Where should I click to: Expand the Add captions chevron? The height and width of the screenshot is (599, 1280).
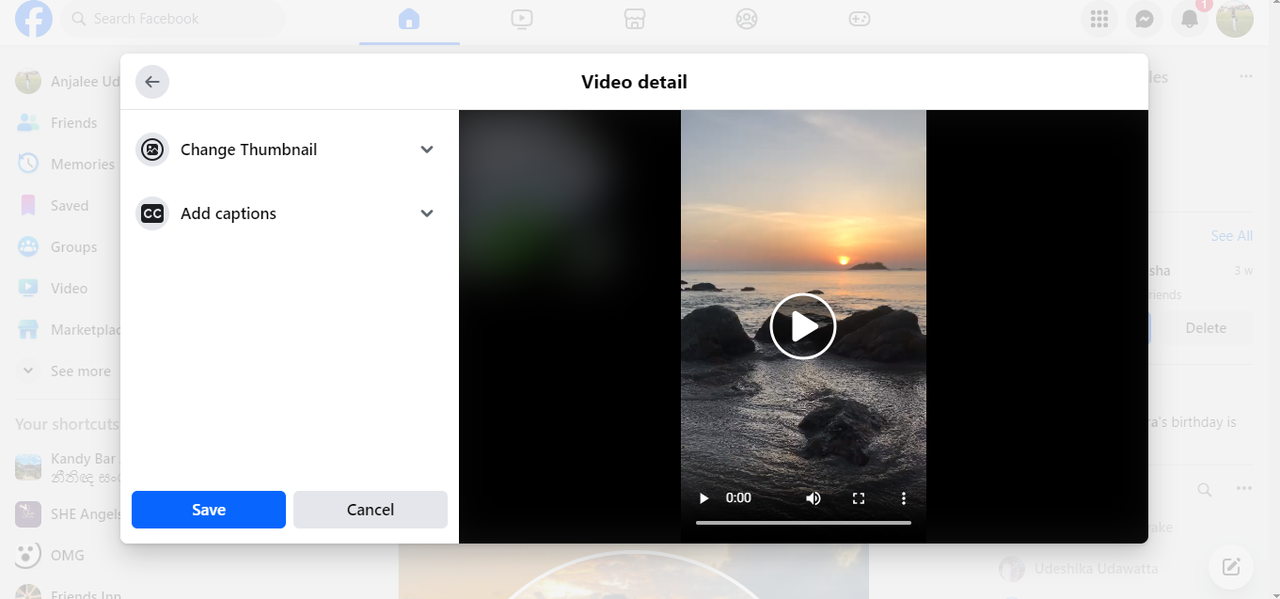tap(427, 213)
